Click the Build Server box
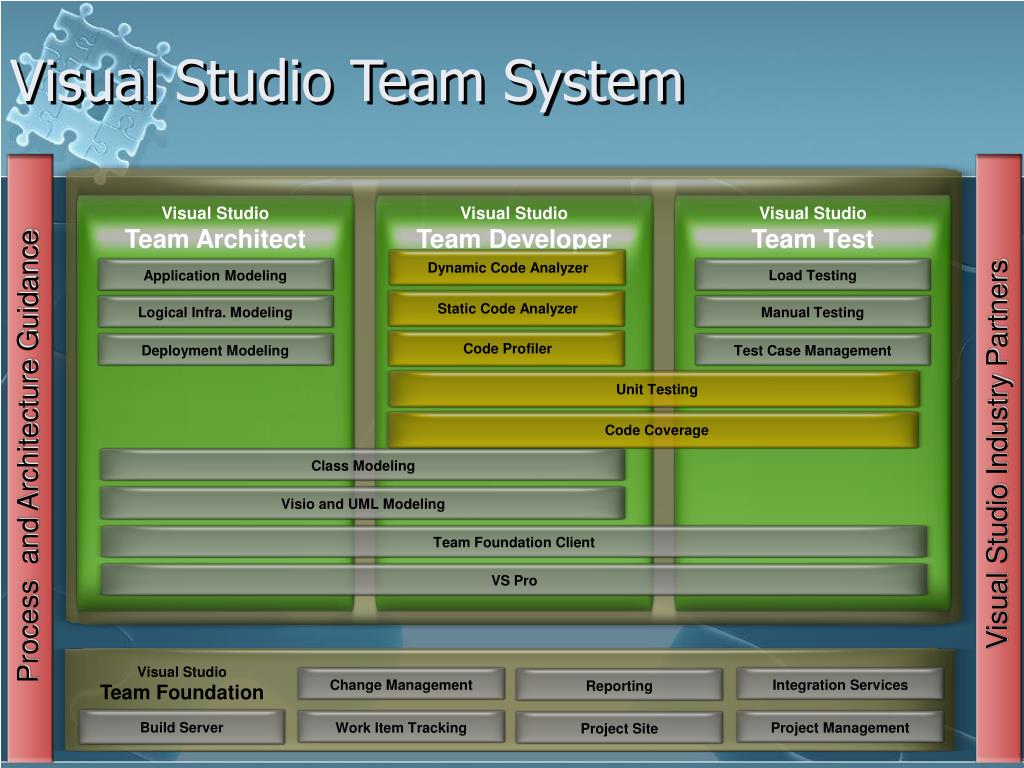1024x768 pixels. pos(182,727)
